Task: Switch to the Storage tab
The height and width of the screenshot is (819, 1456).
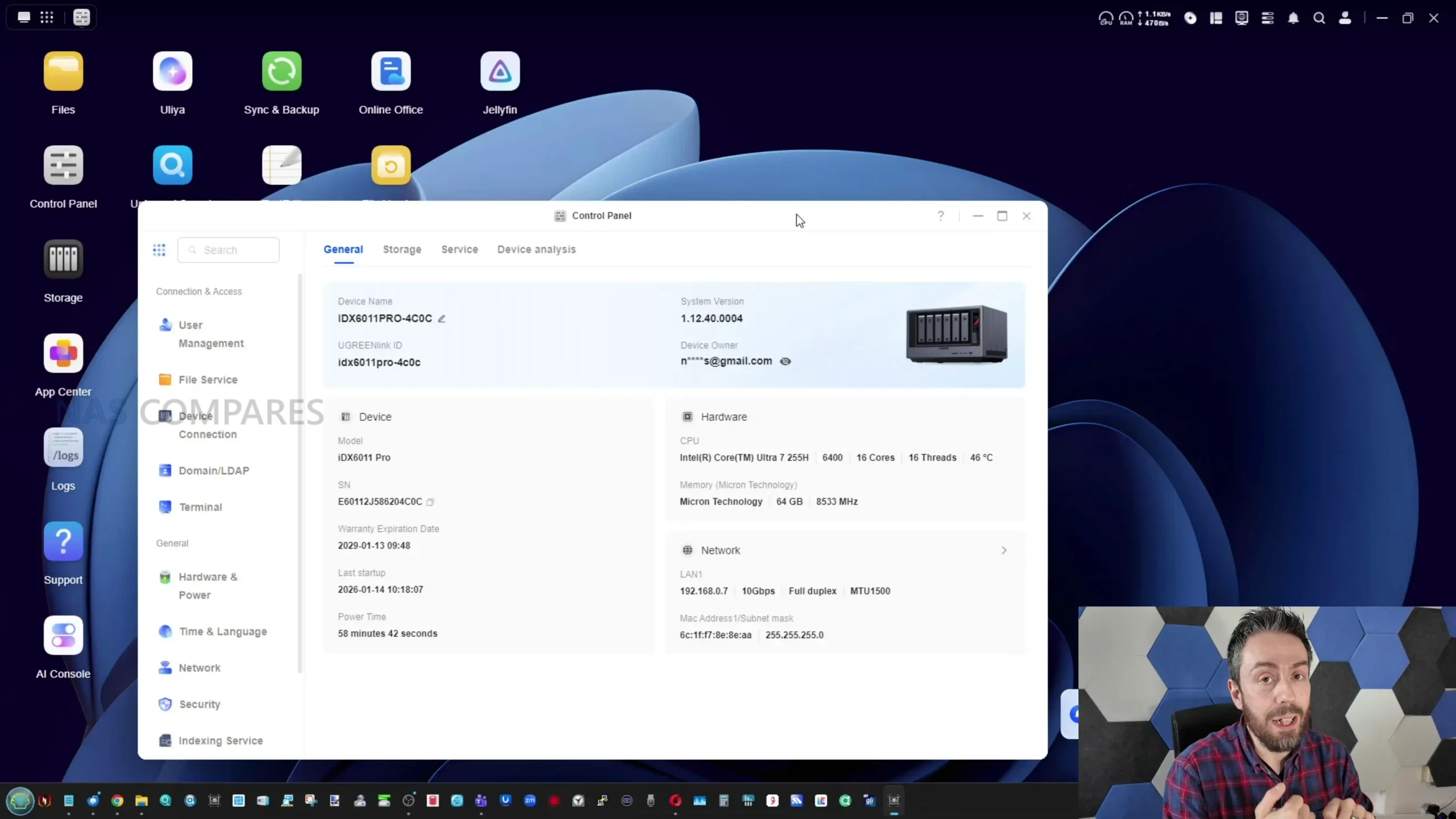Action: tap(402, 250)
